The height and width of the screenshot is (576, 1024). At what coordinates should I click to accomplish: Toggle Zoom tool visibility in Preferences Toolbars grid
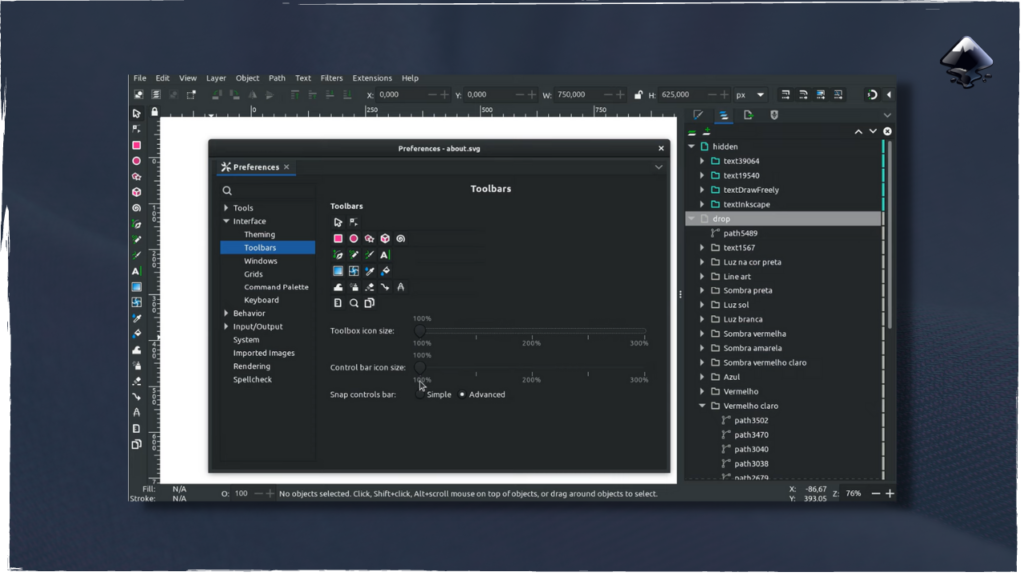354,304
